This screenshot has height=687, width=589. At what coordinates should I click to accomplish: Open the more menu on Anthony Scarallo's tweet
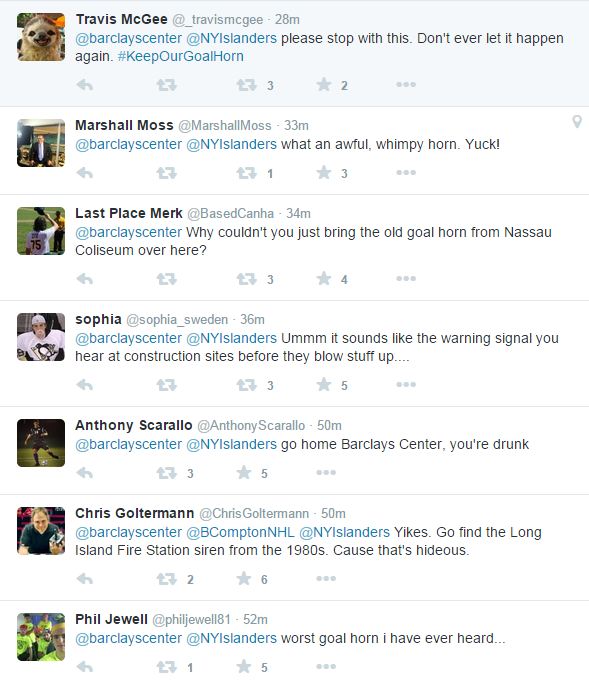(326, 472)
